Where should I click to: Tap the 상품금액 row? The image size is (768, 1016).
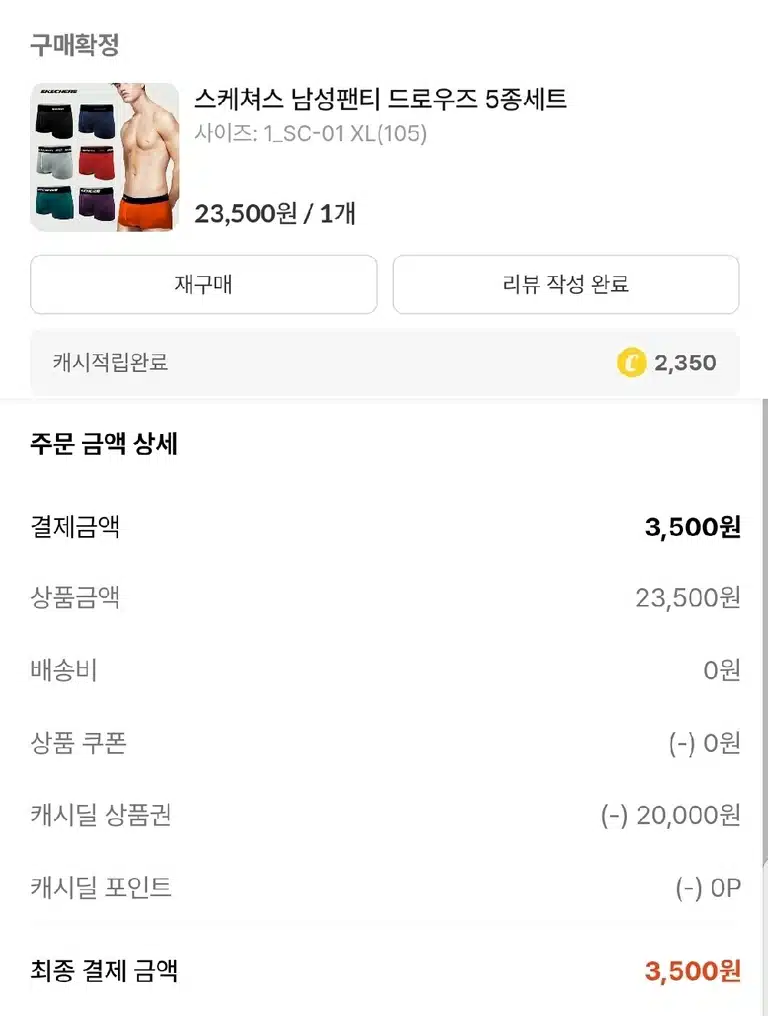click(x=385, y=597)
